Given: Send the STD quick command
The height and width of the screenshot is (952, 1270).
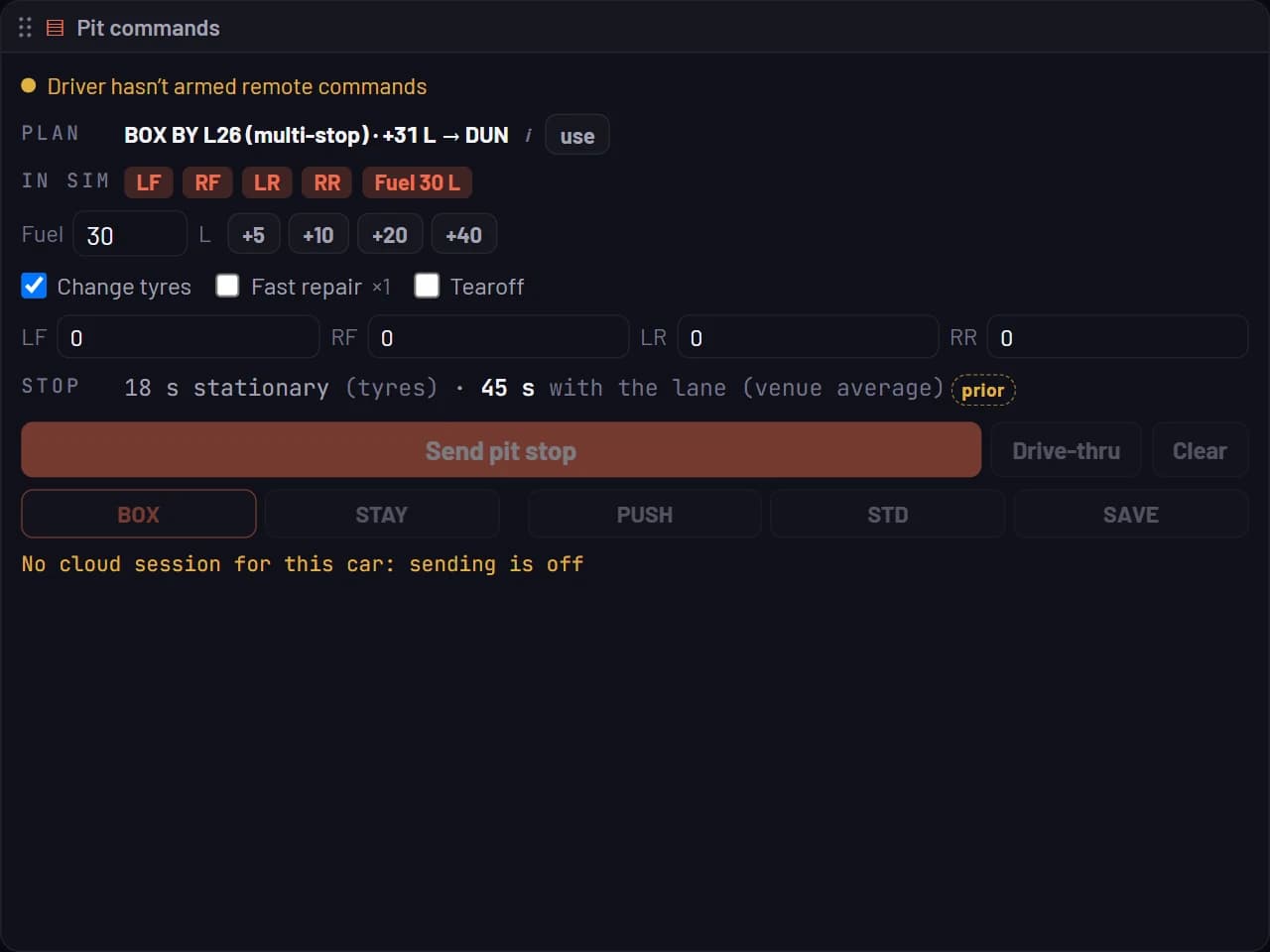Looking at the screenshot, I should [x=888, y=514].
